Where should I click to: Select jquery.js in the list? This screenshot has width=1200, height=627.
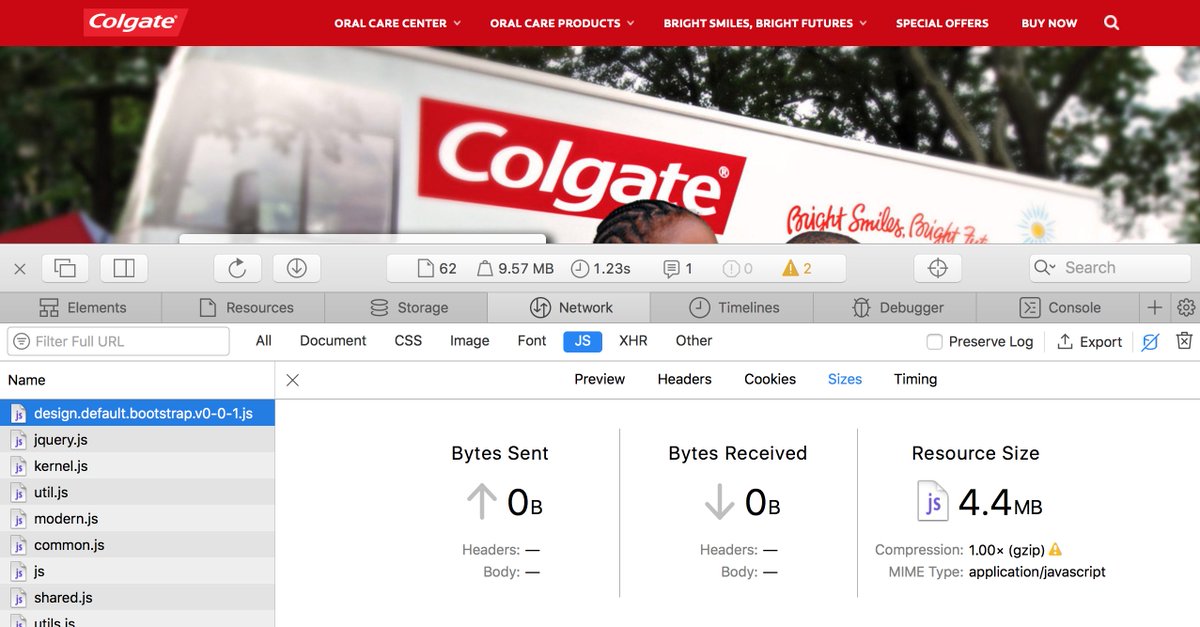pos(137,439)
